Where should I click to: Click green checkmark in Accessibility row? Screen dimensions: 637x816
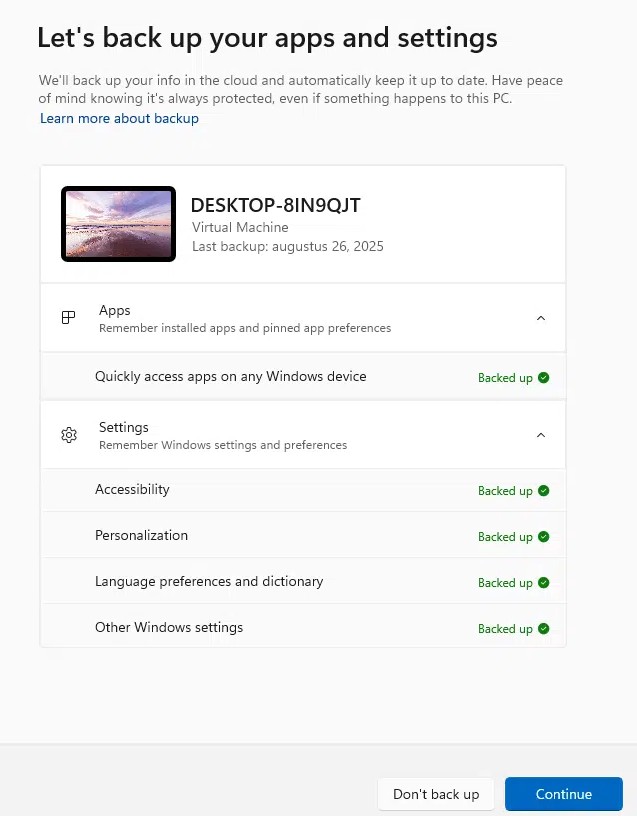click(543, 491)
